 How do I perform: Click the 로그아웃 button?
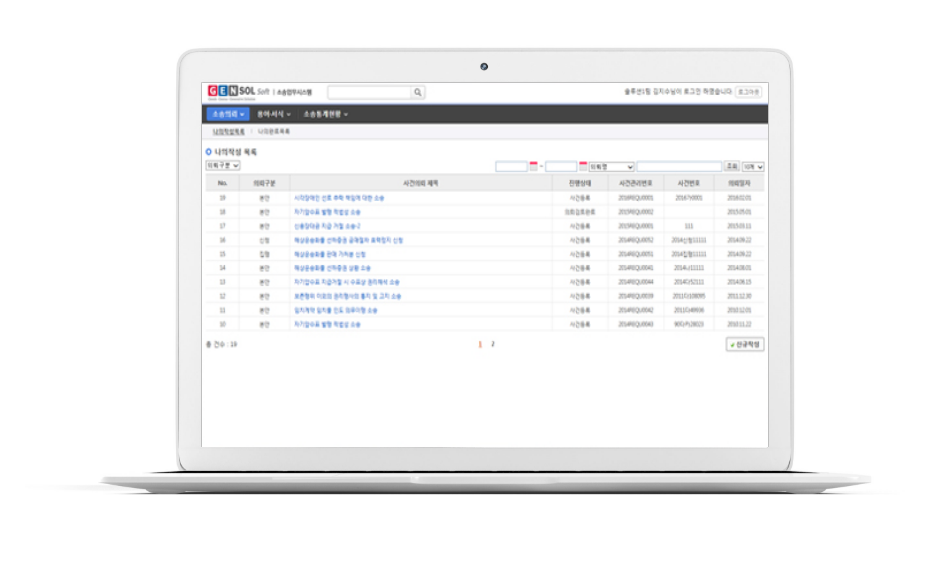coord(749,92)
